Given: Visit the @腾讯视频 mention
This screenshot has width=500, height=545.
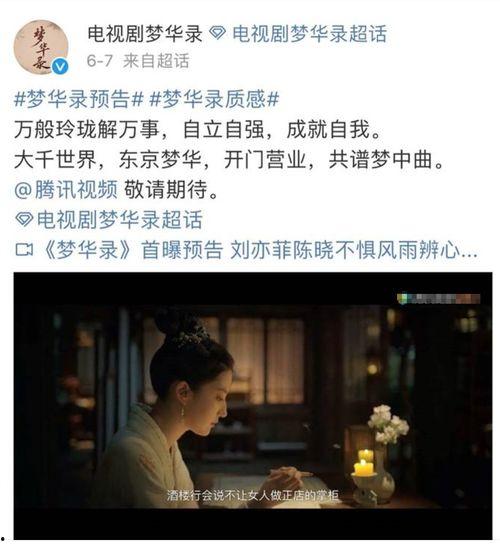Looking at the screenshot, I should [x=66, y=189].
